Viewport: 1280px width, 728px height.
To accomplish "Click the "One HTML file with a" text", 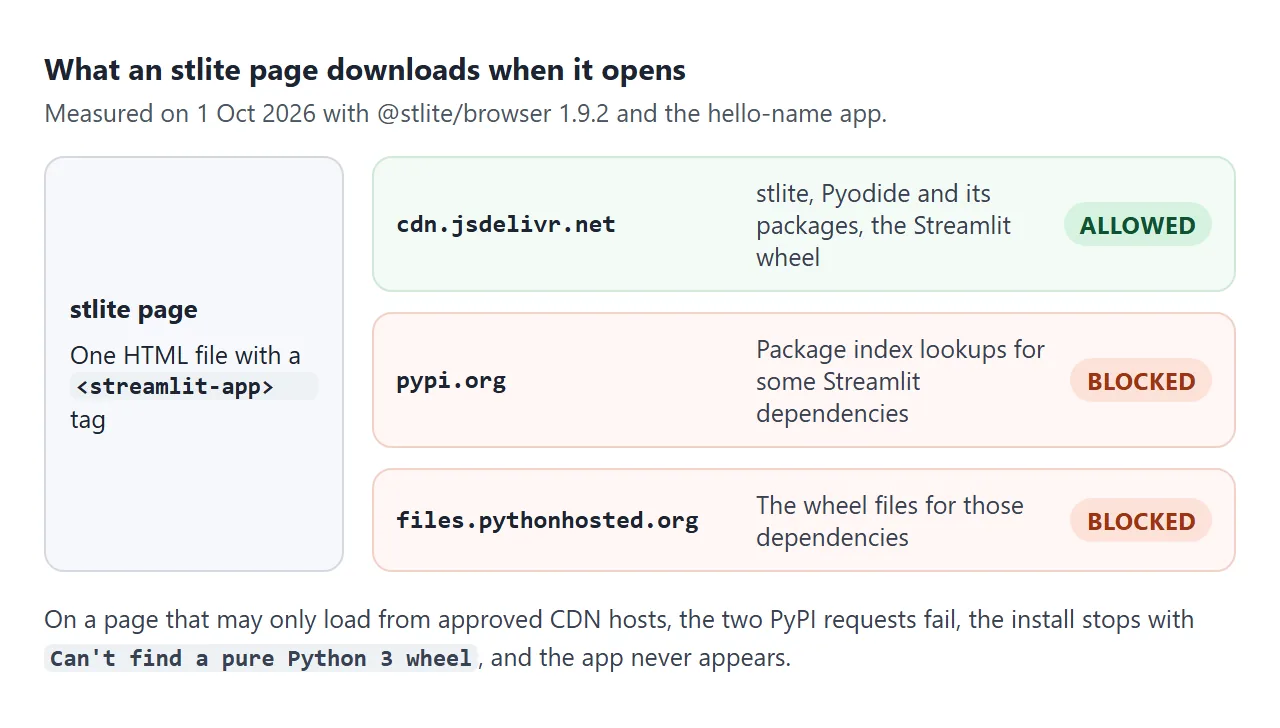I will [185, 356].
